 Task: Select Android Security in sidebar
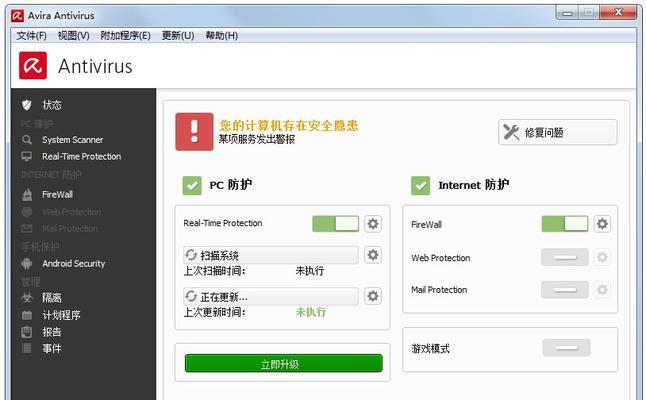[x=74, y=263]
